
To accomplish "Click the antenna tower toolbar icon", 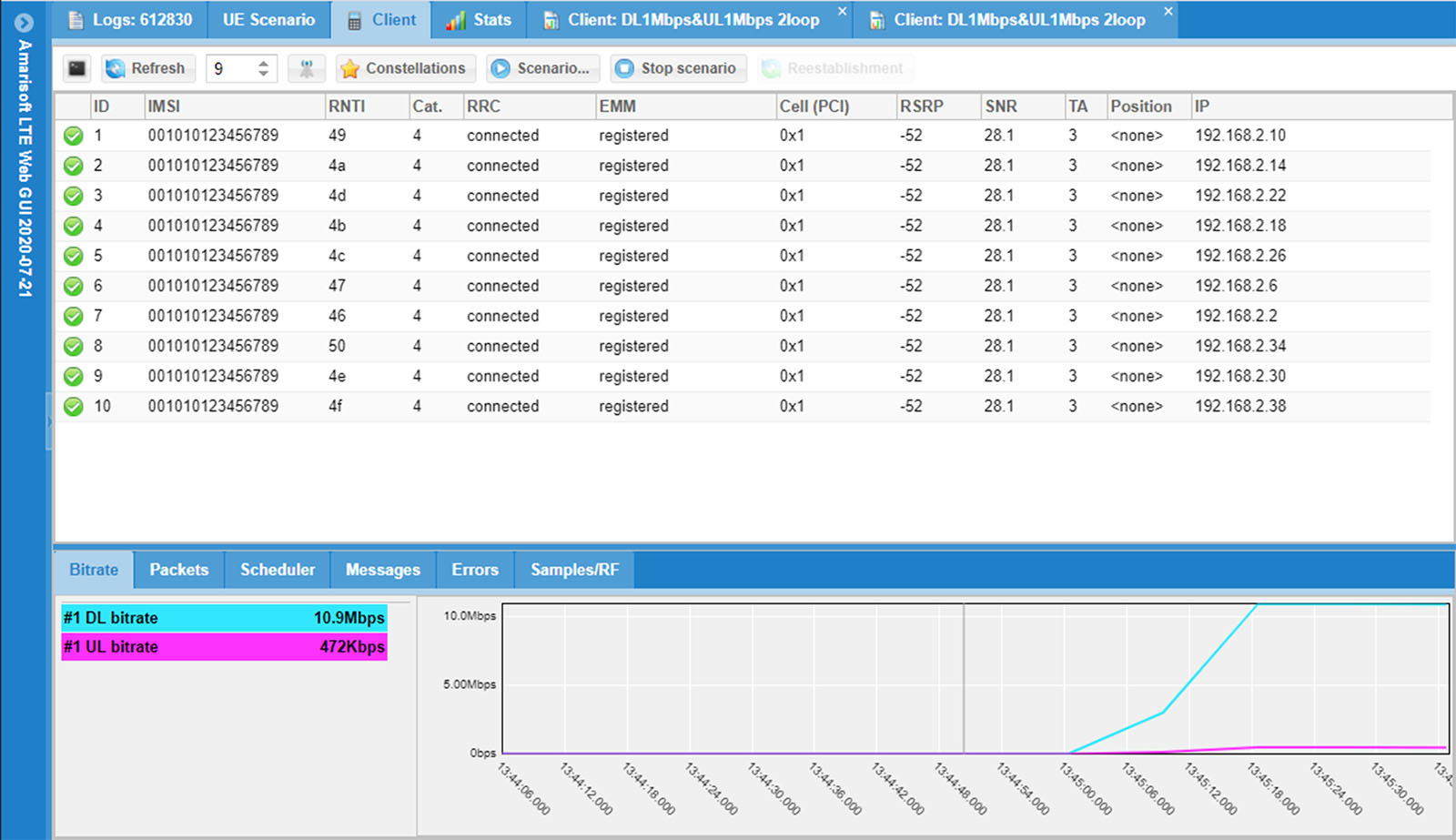I will [x=307, y=68].
